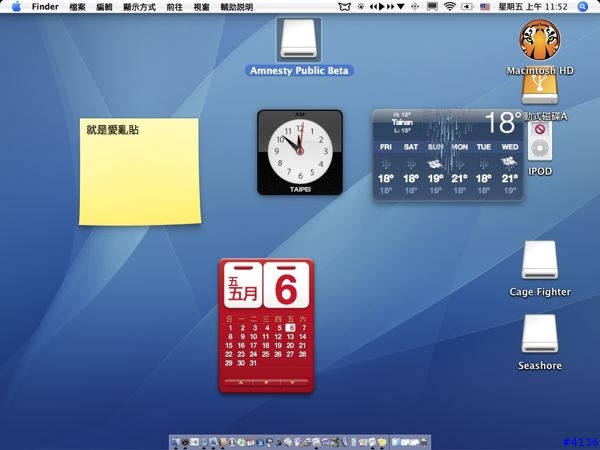Open Spotlight search in menu bar
This screenshot has width=600, height=450.
[582, 7]
